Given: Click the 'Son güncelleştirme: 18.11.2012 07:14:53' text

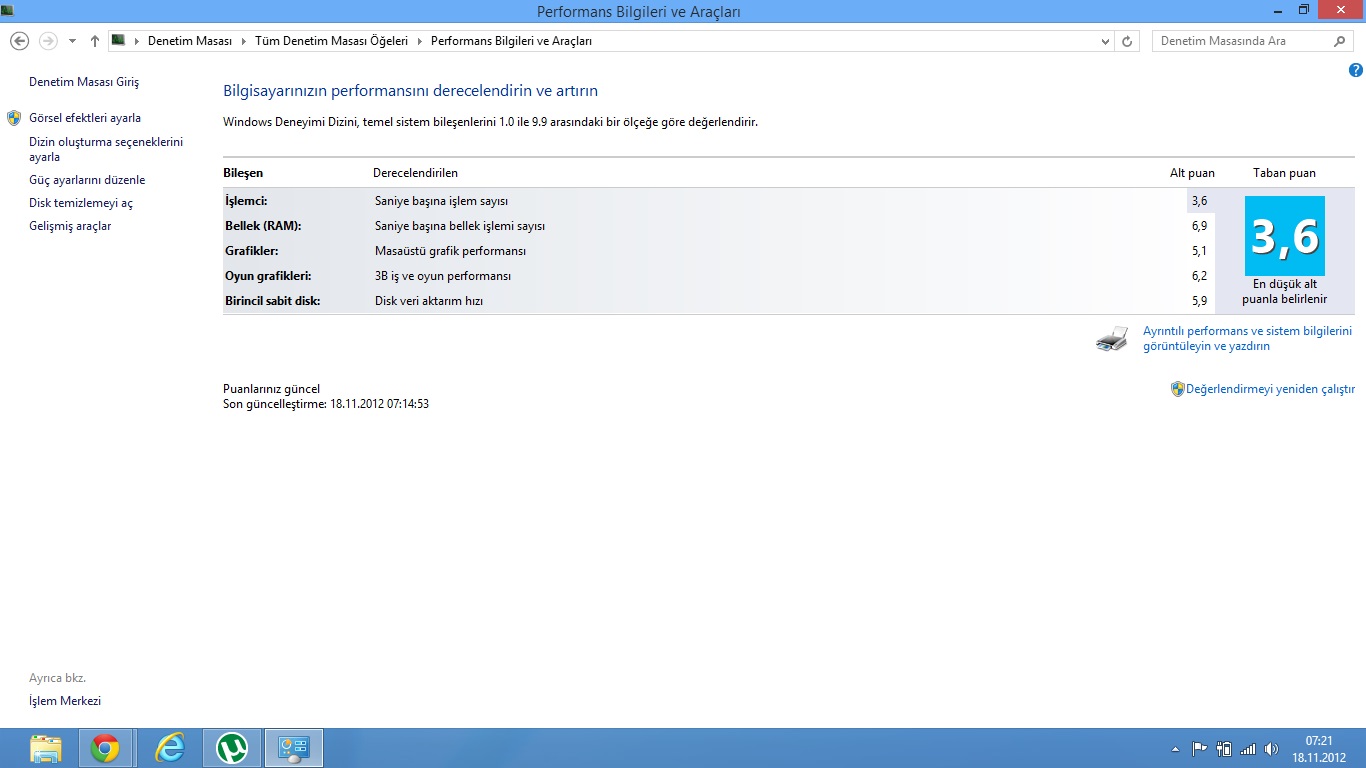Looking at the screenshot, I should [x=326, y=404].
